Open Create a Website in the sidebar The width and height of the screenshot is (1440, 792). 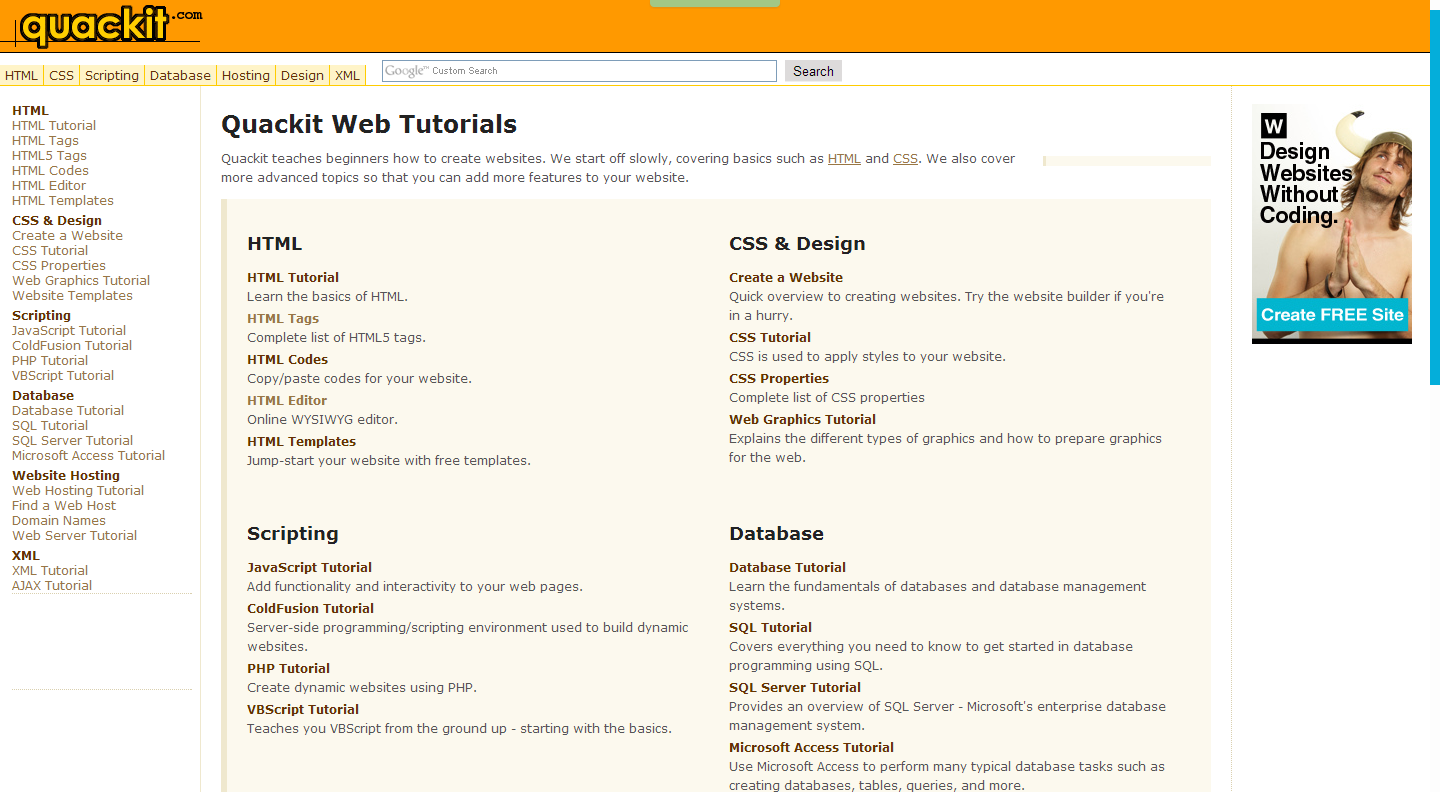pos(67,236)
